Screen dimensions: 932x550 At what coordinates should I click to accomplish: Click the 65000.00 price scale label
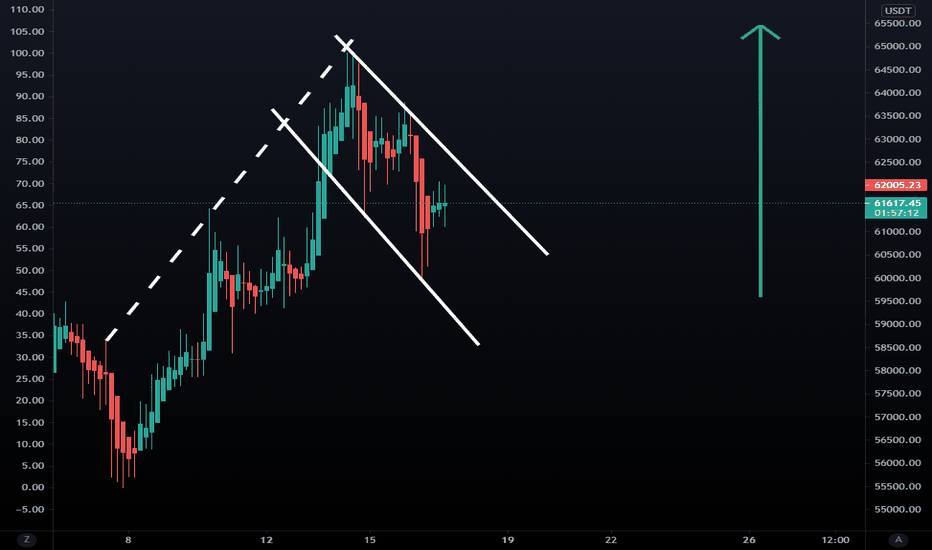pyautogui.click(x=898, y=46)
